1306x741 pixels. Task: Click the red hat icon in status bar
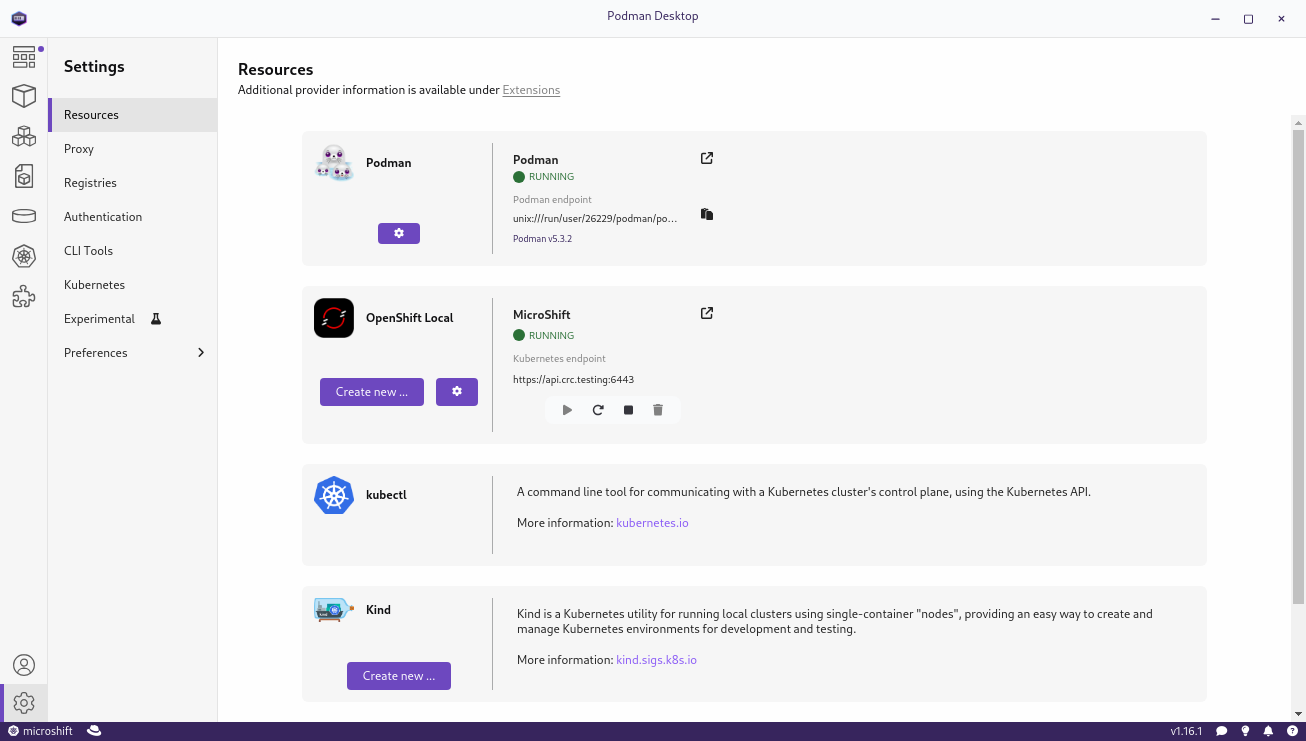click(x=94, y=731)
